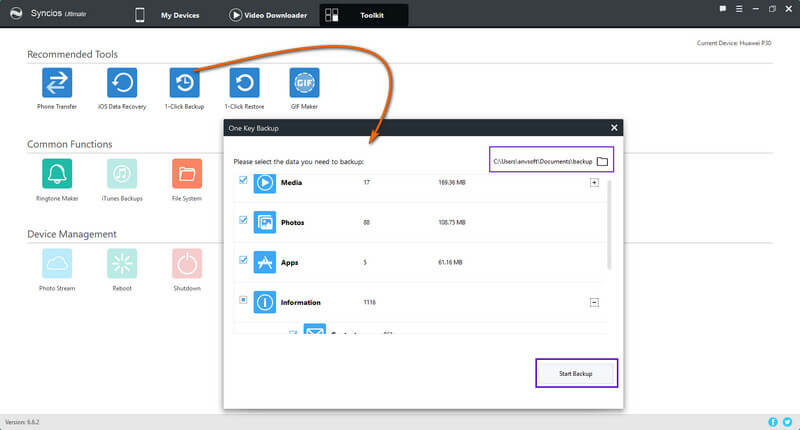
Task: Open Photo Stream
Action: [x=57, y=263]
